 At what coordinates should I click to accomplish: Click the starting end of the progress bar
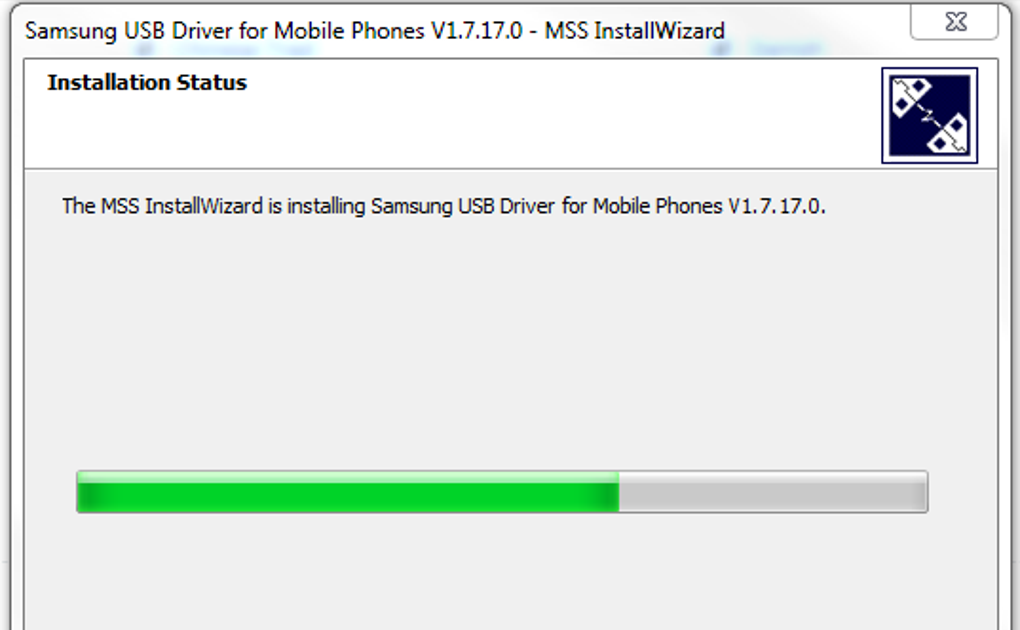tap(81, 492)
